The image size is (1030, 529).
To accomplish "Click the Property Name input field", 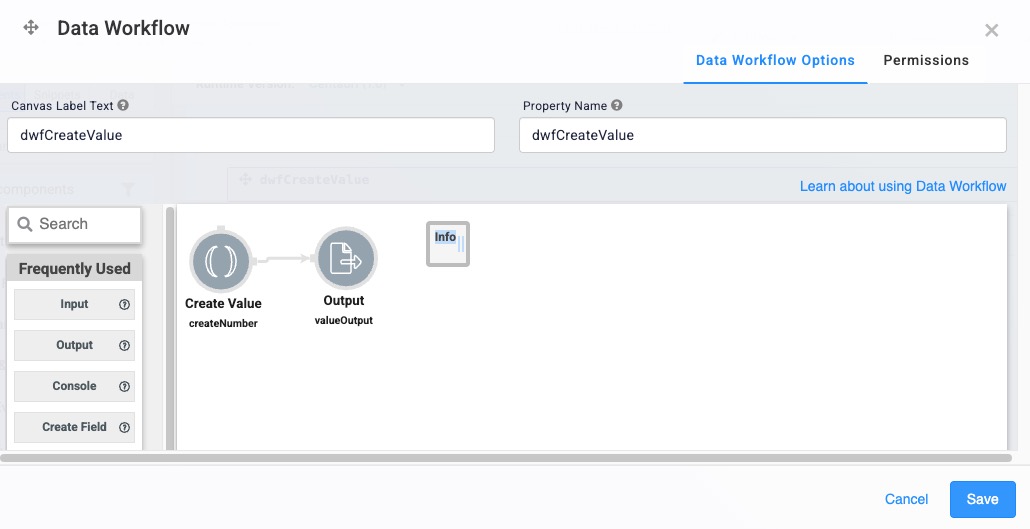I will click(x=763, y=135).
